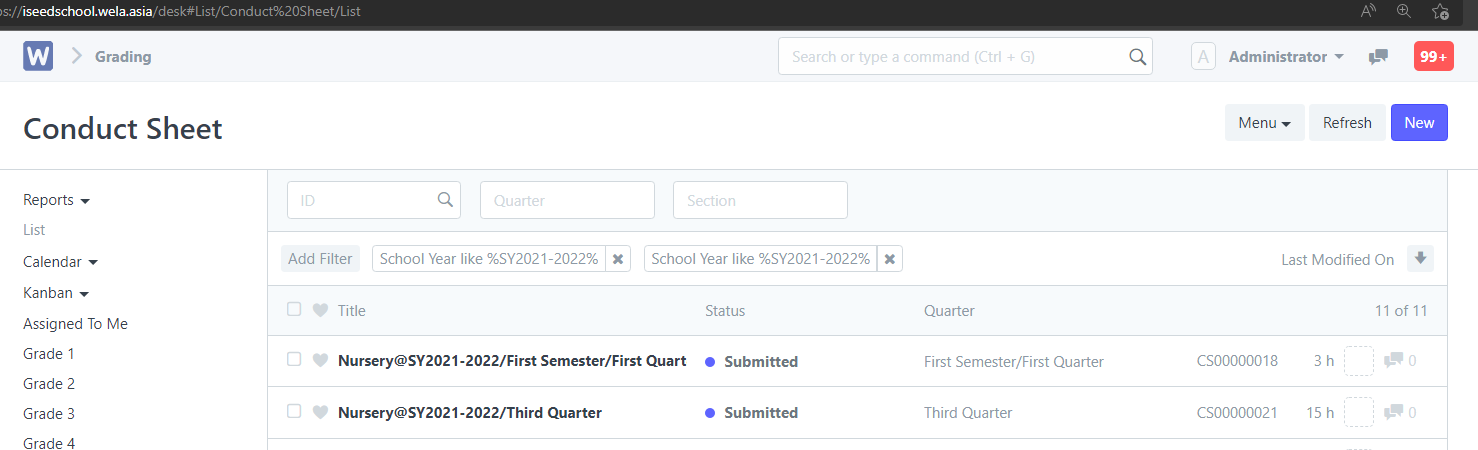Check the select-all rows checkbox
1478x450 pixels.
coord(294,310)
